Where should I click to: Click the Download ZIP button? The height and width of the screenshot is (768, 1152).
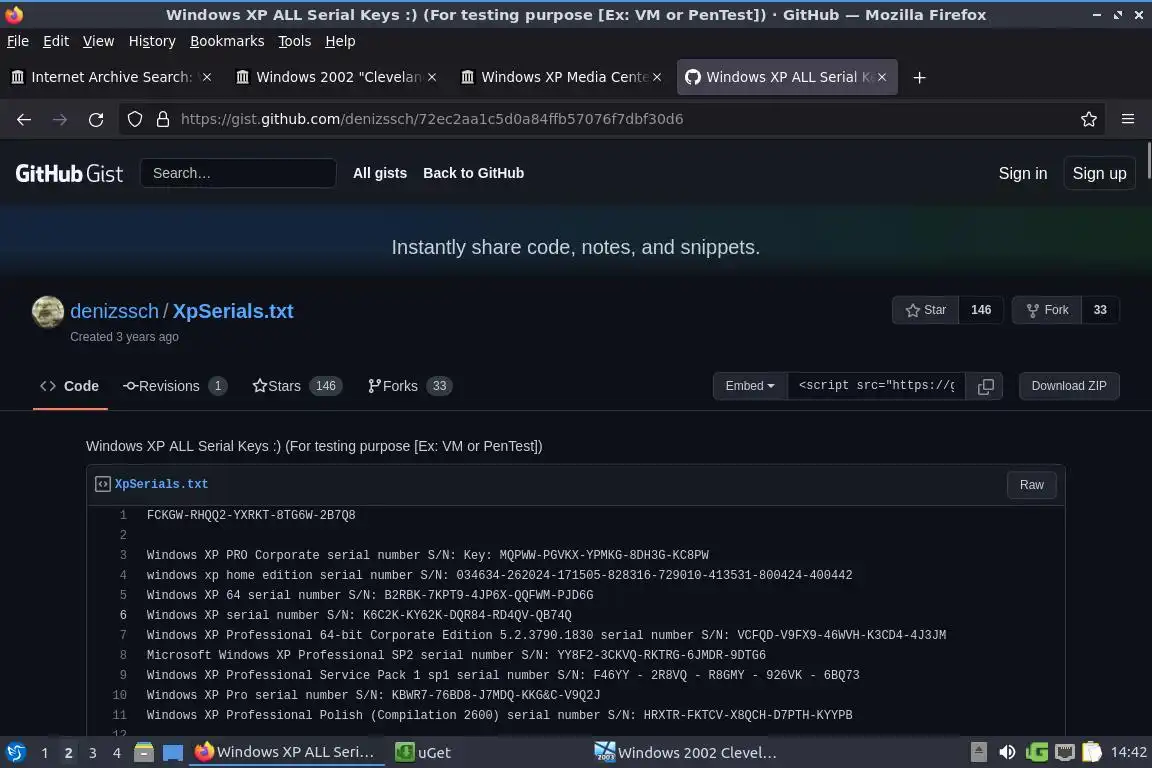tap(1069, 386)
